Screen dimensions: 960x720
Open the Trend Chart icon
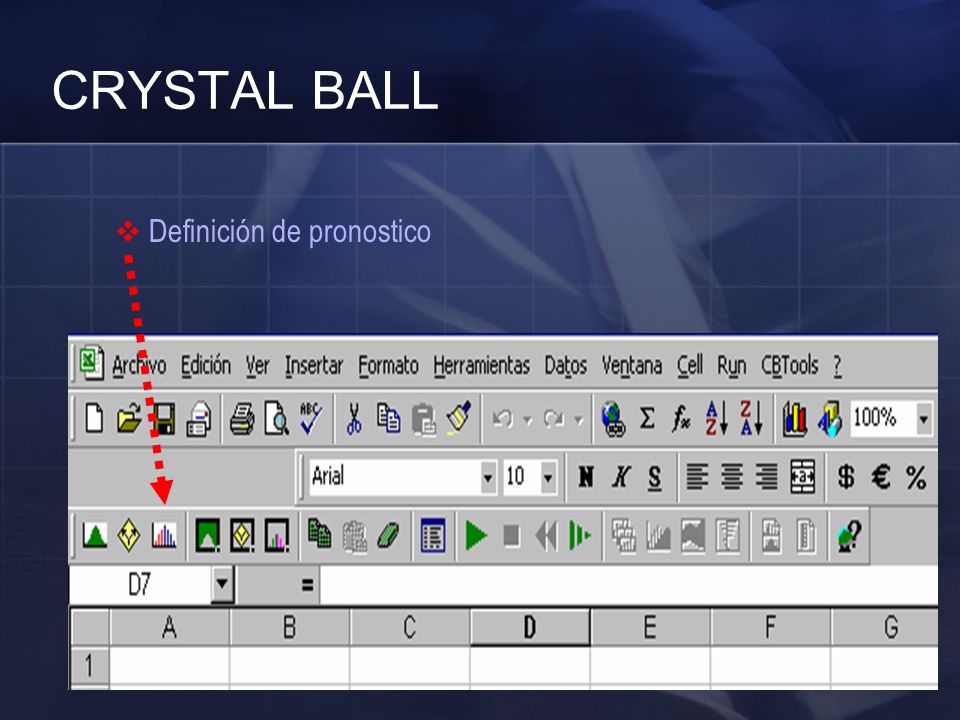click(692, 536)
